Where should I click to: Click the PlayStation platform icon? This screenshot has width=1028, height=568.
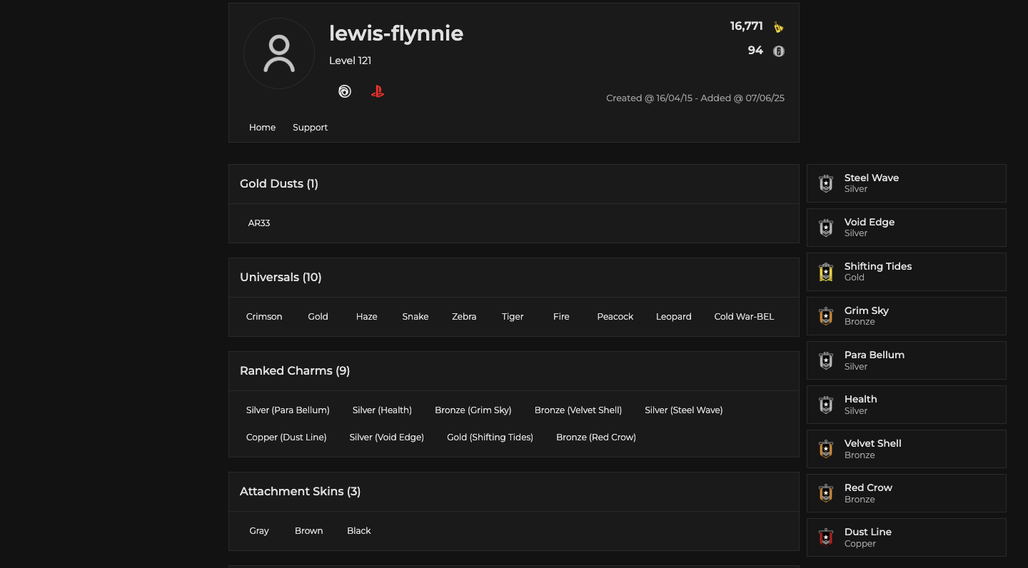[x=377, y=92]
